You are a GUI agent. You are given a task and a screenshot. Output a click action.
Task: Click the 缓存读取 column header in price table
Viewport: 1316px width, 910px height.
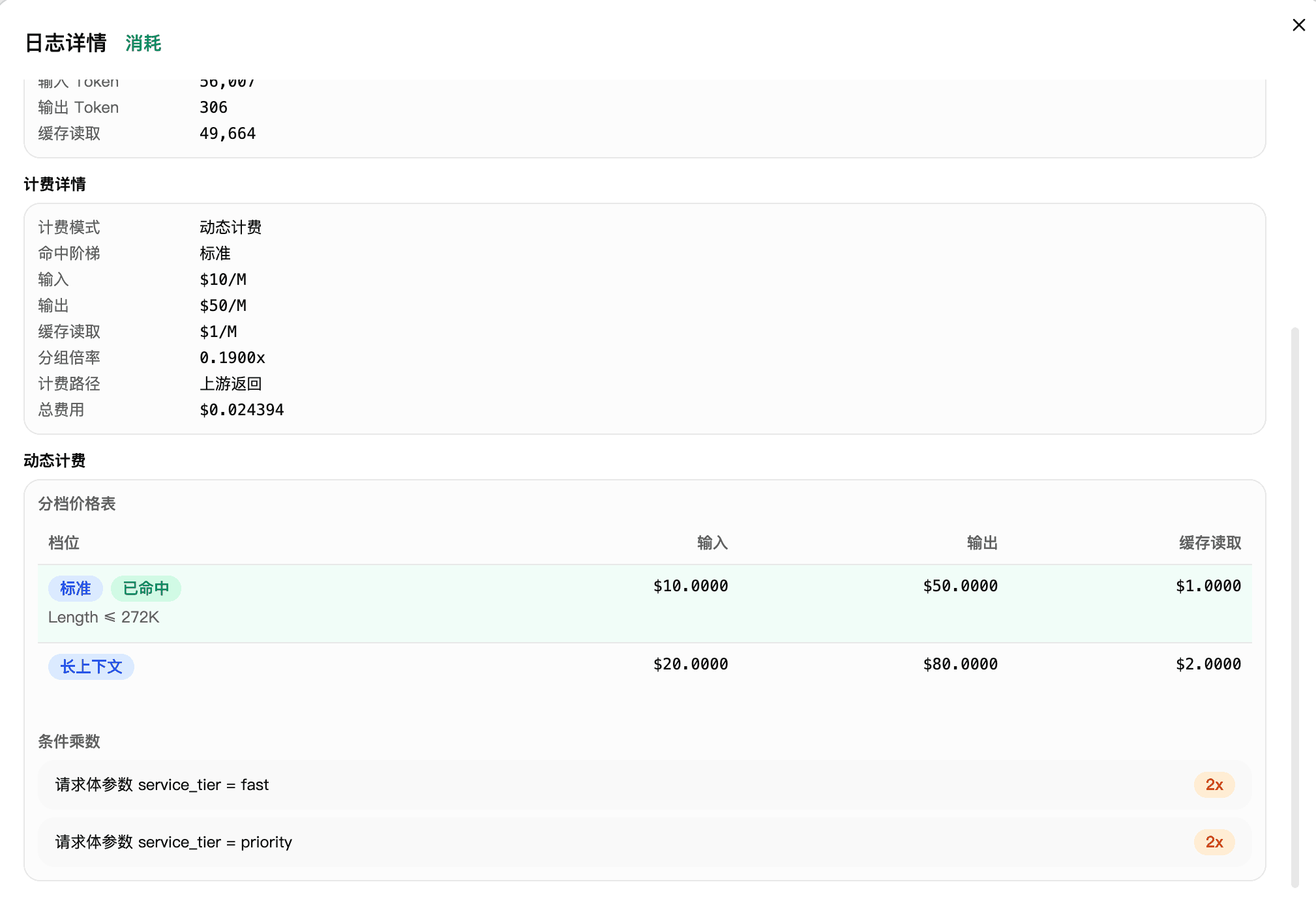click(1210, 543)
